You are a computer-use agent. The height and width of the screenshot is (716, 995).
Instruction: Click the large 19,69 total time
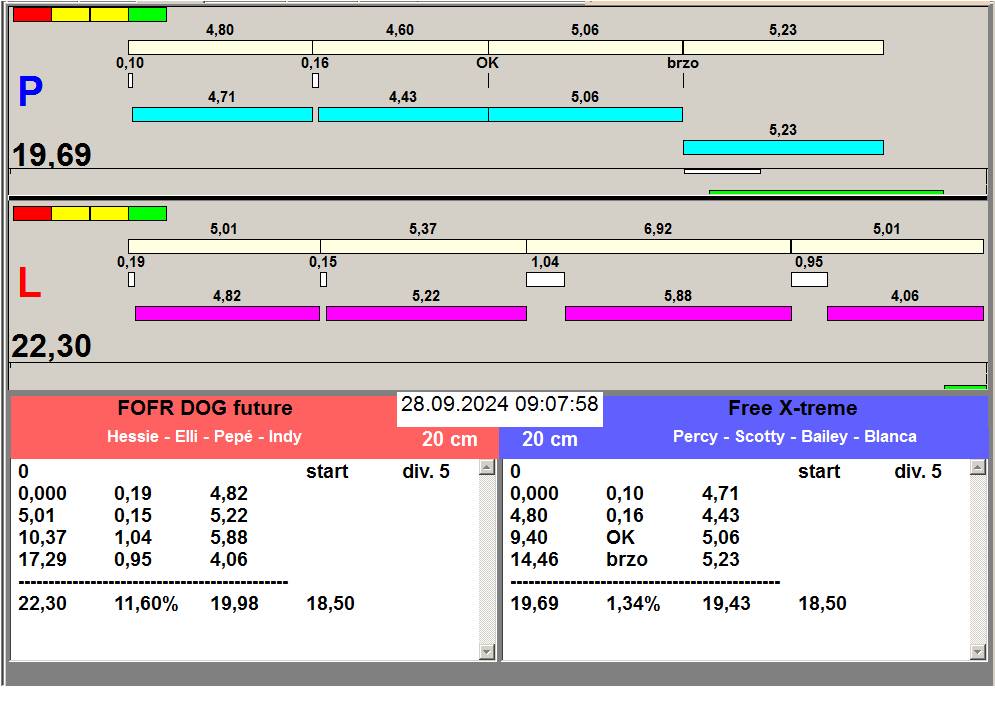51,154
